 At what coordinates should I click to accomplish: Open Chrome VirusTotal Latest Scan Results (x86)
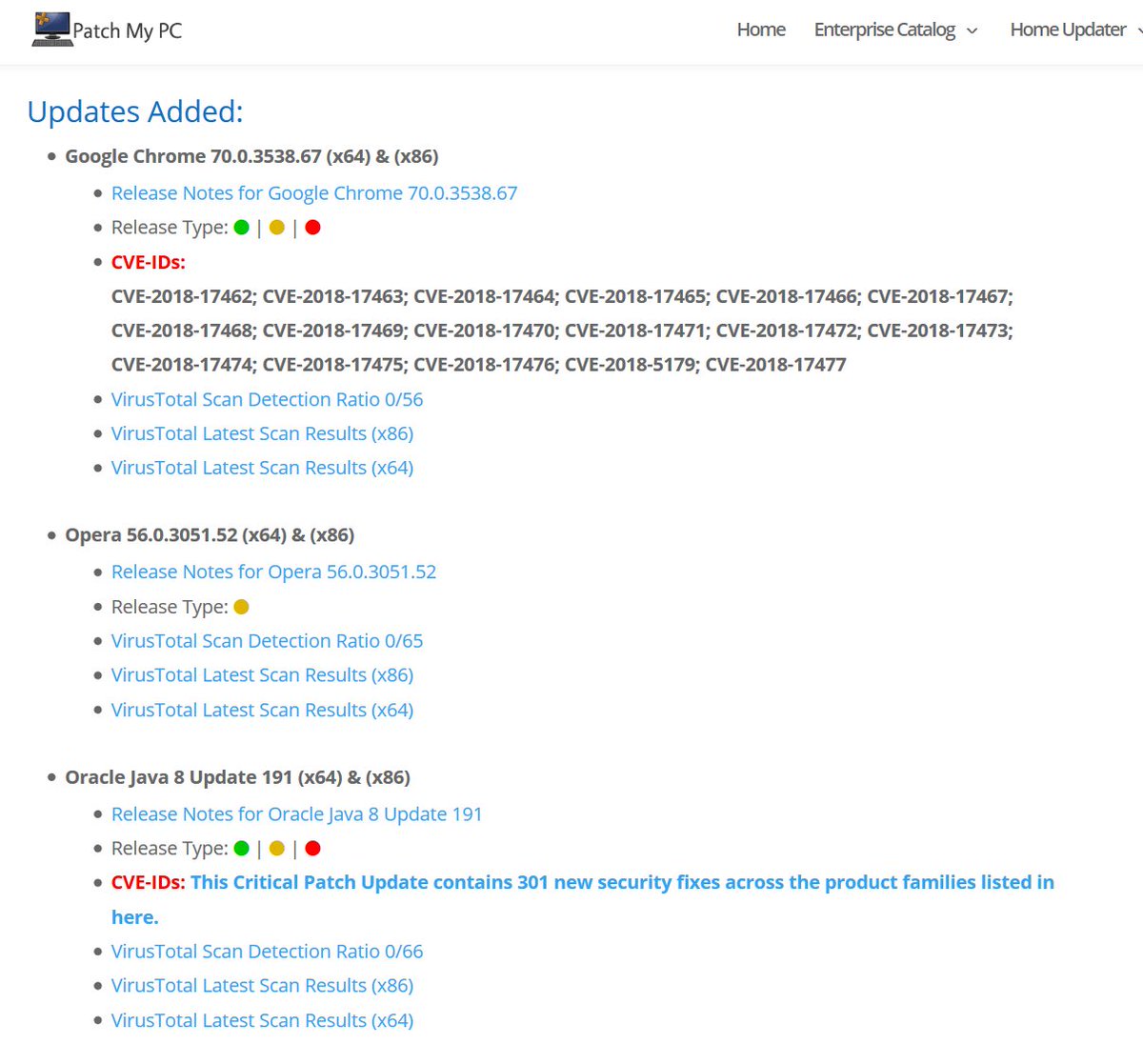coord(262,433)
